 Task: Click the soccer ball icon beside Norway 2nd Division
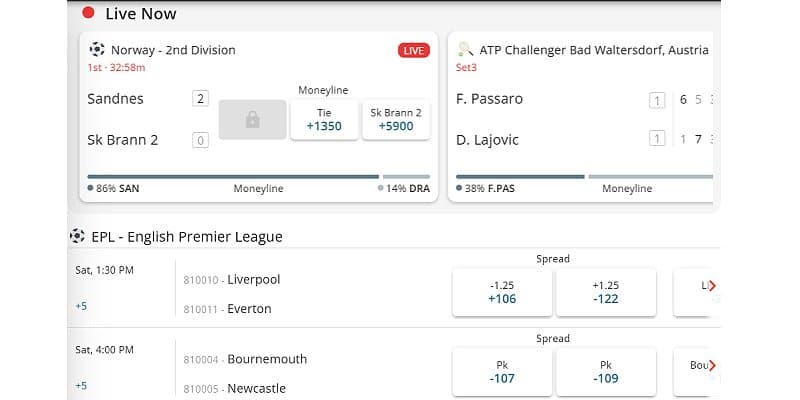tap(97, 48)
